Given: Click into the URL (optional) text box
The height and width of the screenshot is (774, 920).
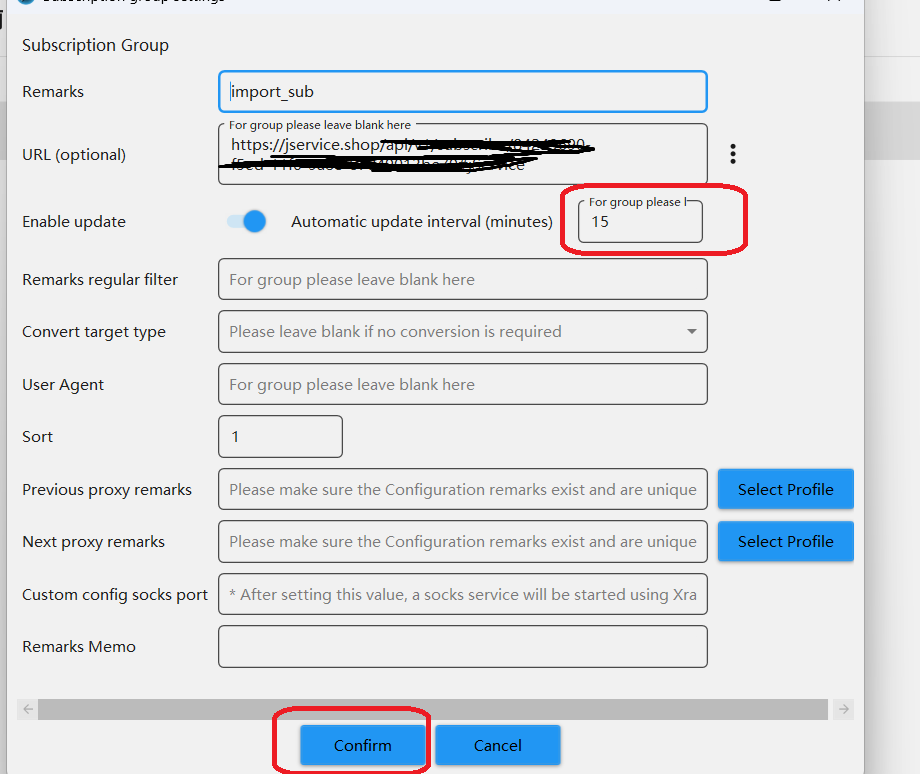Looking at the screenshot, I should tap(462, 155).
